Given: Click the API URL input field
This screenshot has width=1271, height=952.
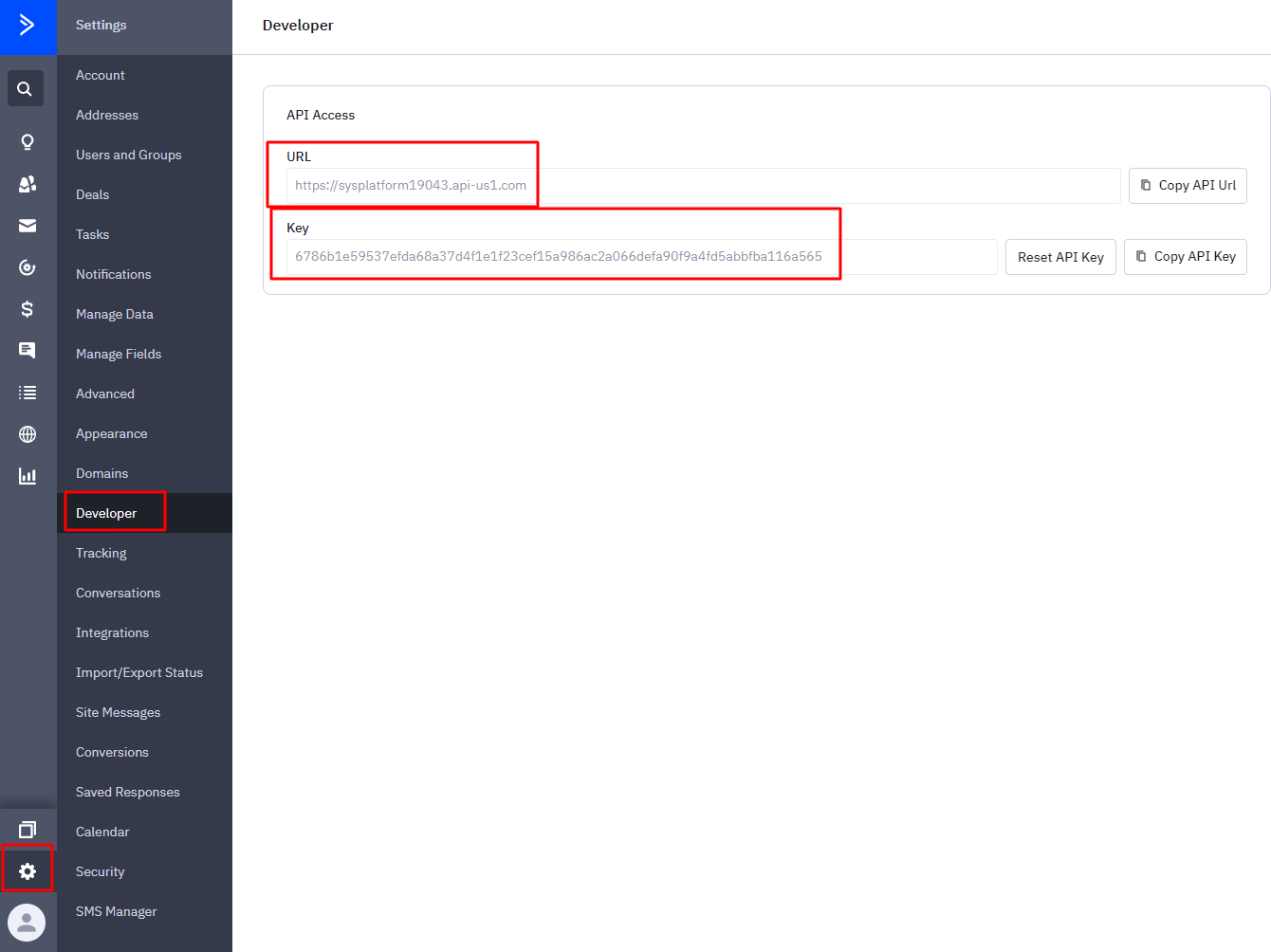Looking at the screenshot, I should 704,186.
